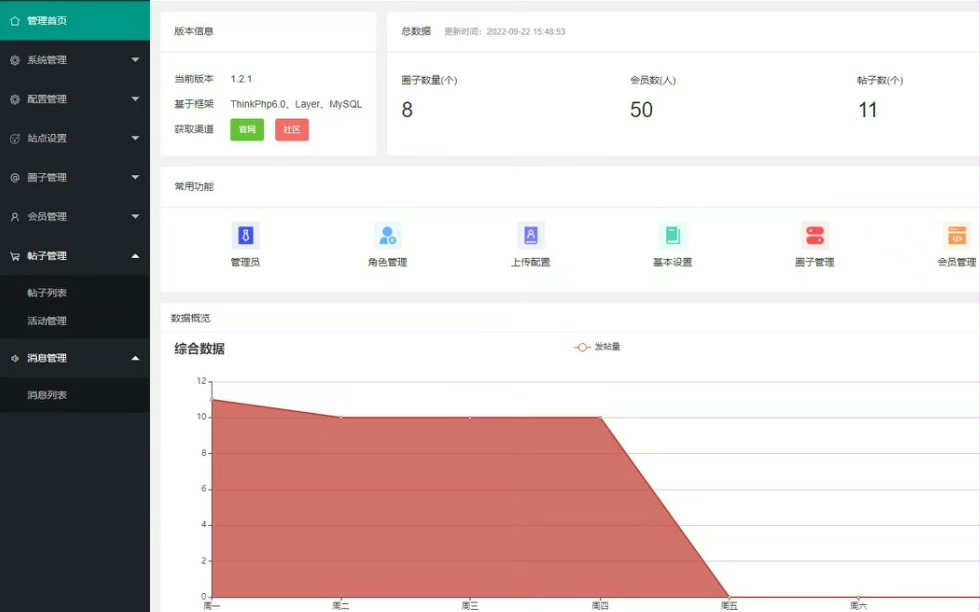This screenshot has width=980, height=612.
Task: Open the 角色管理 shortcut icon
Action: [388, 236]
